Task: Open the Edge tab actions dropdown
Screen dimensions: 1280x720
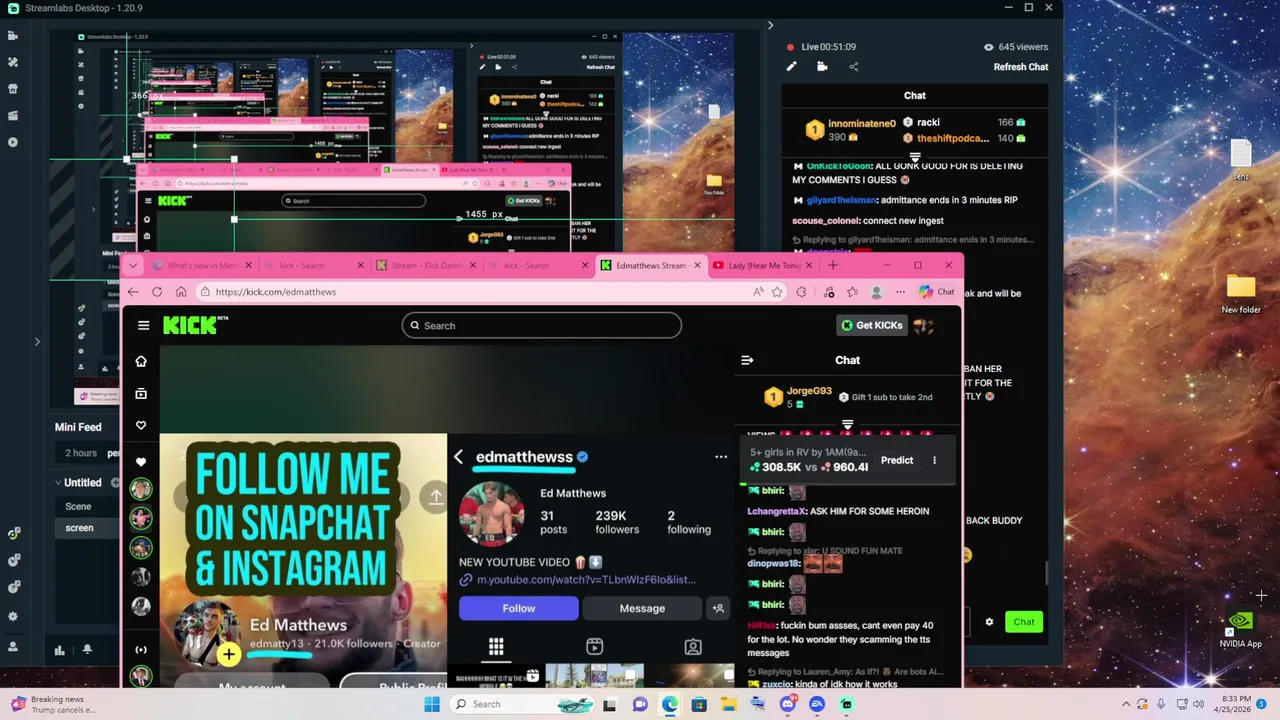Action: coord(133,265)
